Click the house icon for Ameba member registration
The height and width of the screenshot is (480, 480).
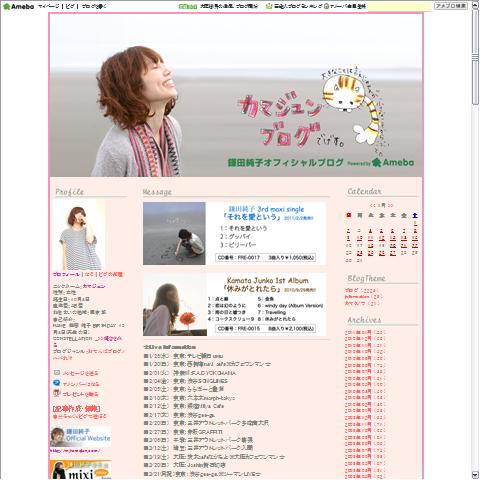coord(326,6)
